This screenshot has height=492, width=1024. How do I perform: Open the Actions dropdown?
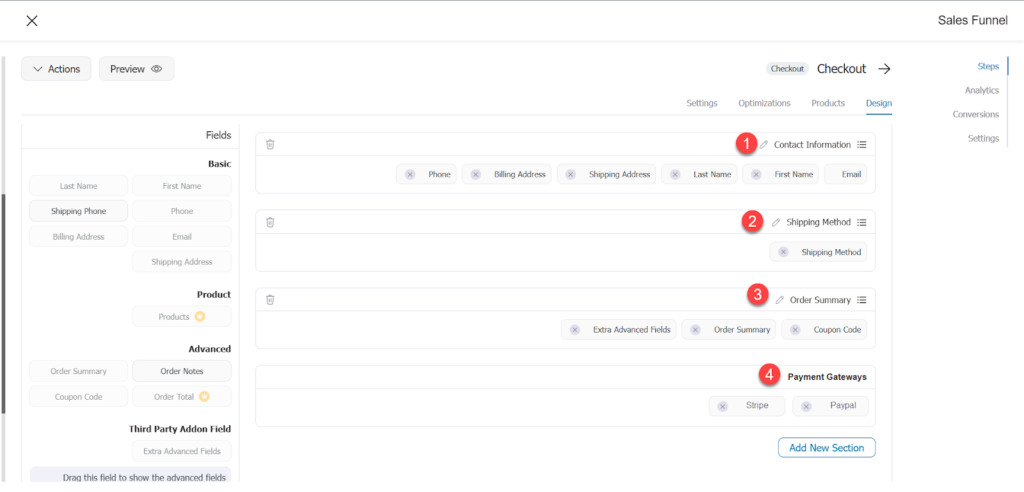(x=56, y=69)
